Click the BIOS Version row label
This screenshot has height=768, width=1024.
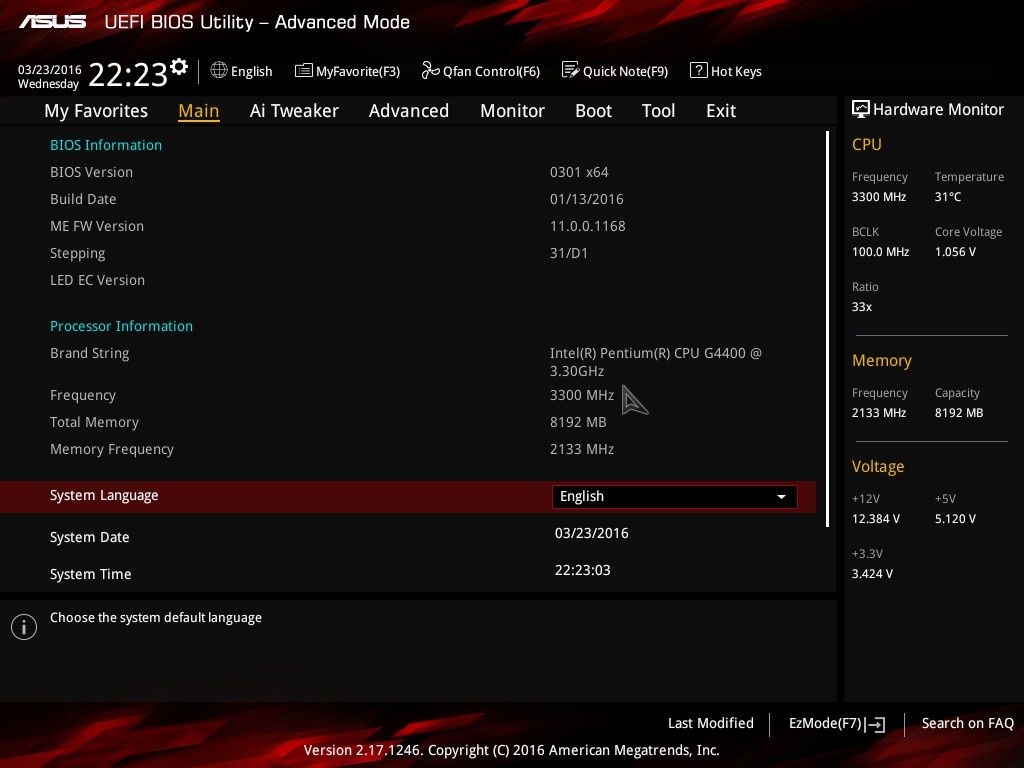pyautogui.click(x=91, y=172)
